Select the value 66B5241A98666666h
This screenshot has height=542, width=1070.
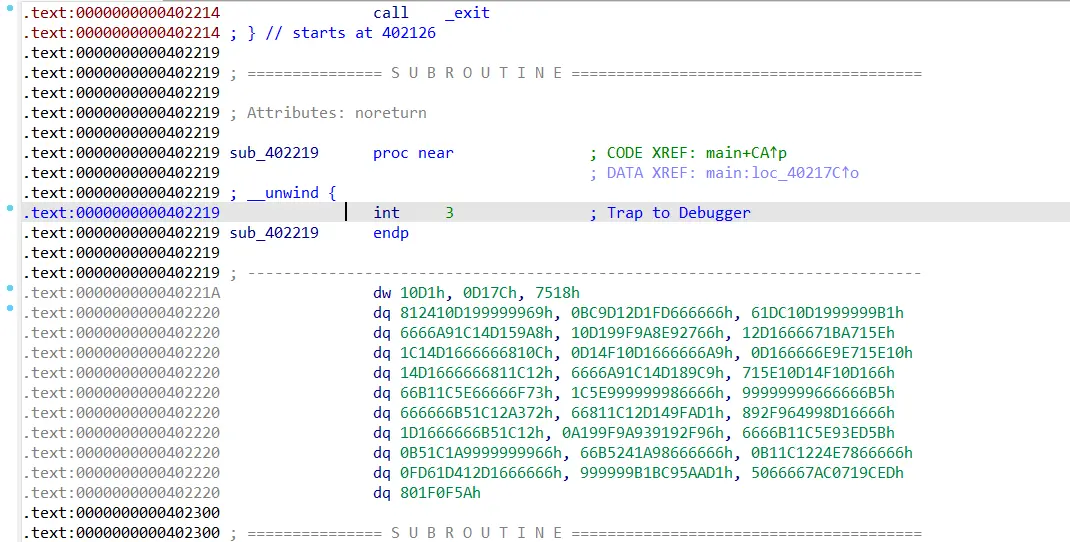pos(656,453)
